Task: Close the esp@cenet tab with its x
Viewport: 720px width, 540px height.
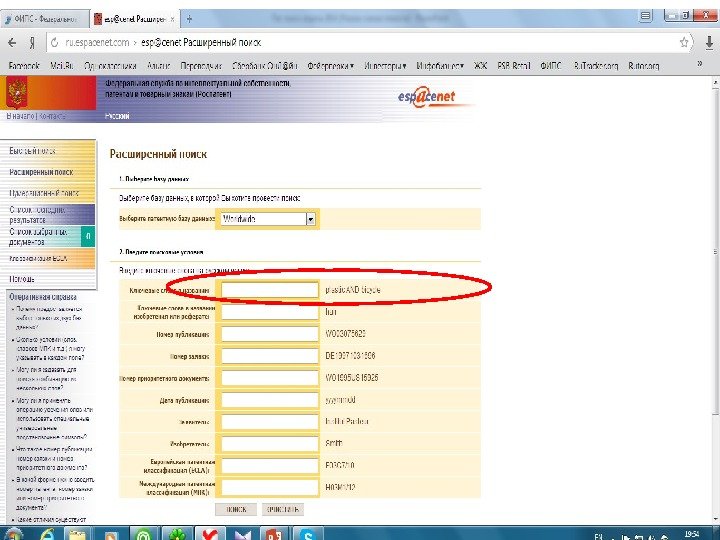Action: (x=172, y=19)
